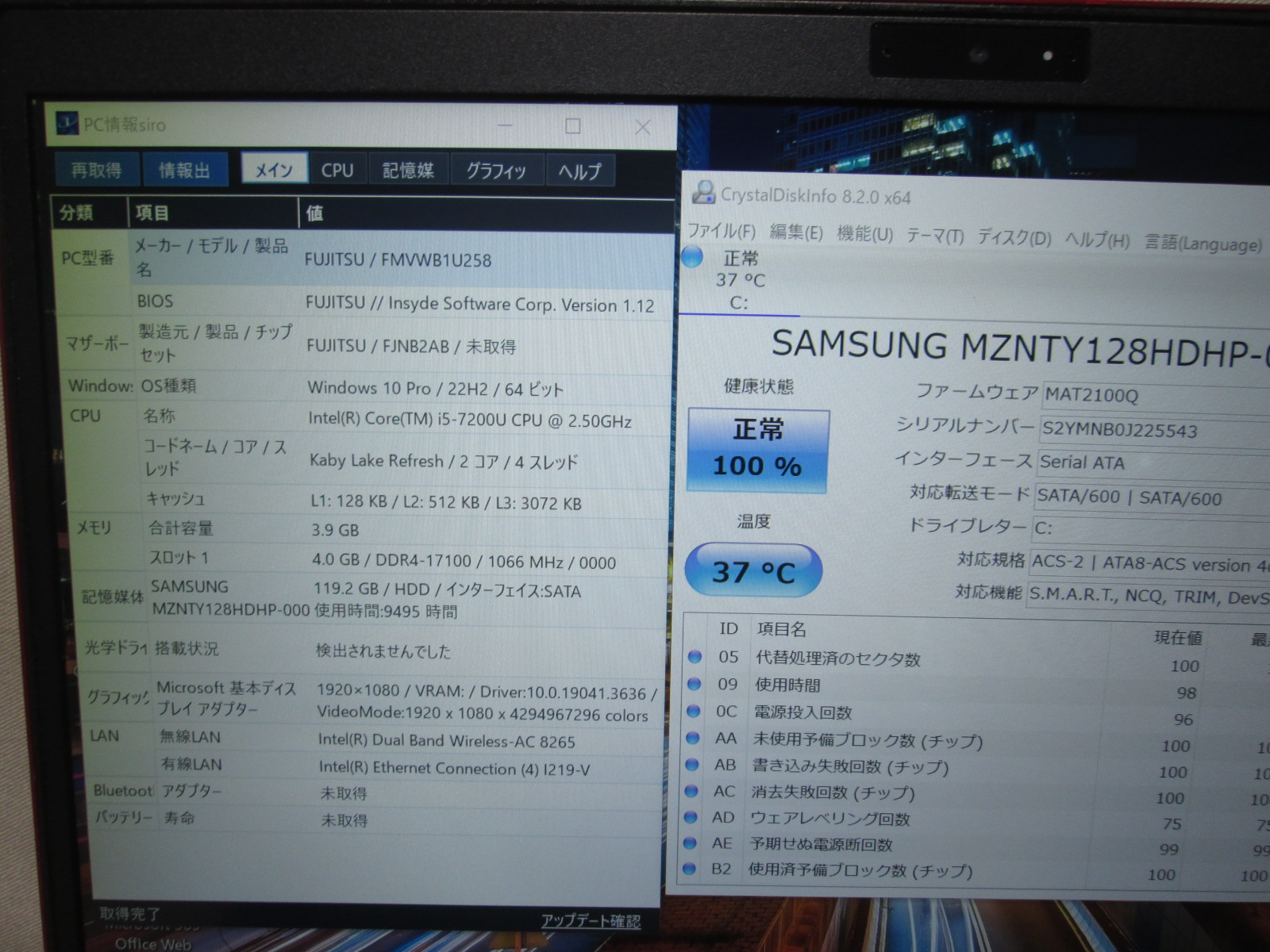Viewport: 1270px width, 952px height.
Task: Click the 対応機能 field listing S.M.A.R.T., NCQ, TRIM
Action: [x=1148, y=596]
